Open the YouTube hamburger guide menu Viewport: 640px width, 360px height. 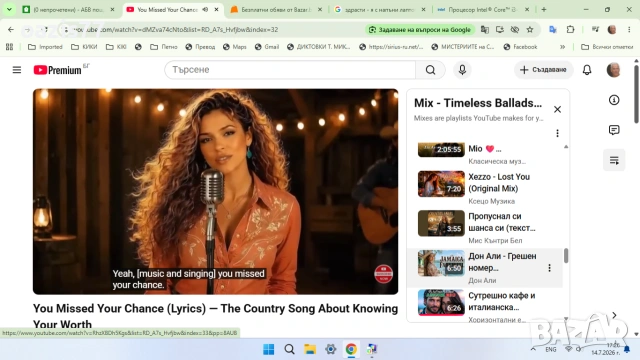tap(17, 70)
